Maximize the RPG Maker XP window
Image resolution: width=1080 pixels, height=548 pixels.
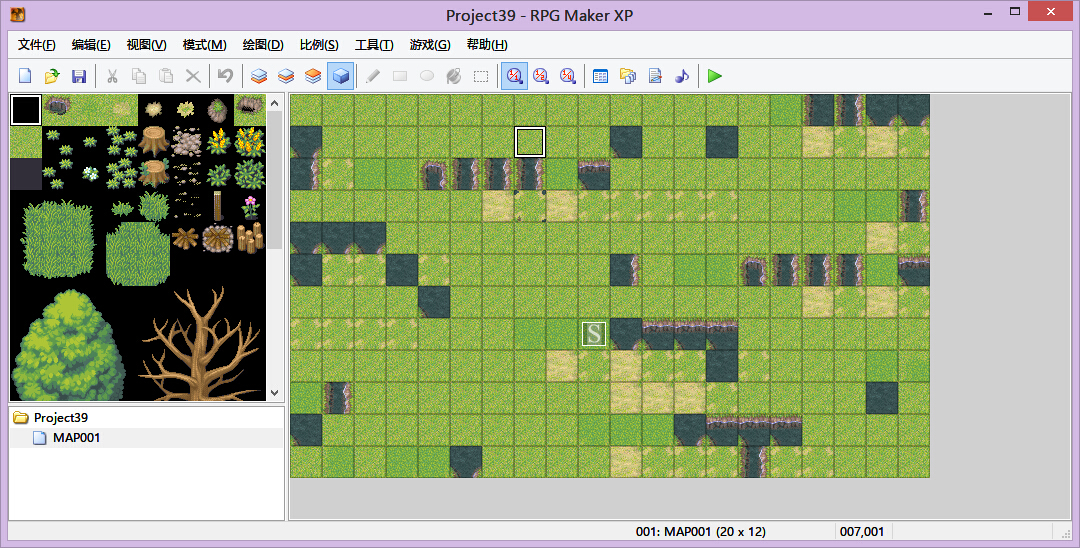[x=1015, y=12]
